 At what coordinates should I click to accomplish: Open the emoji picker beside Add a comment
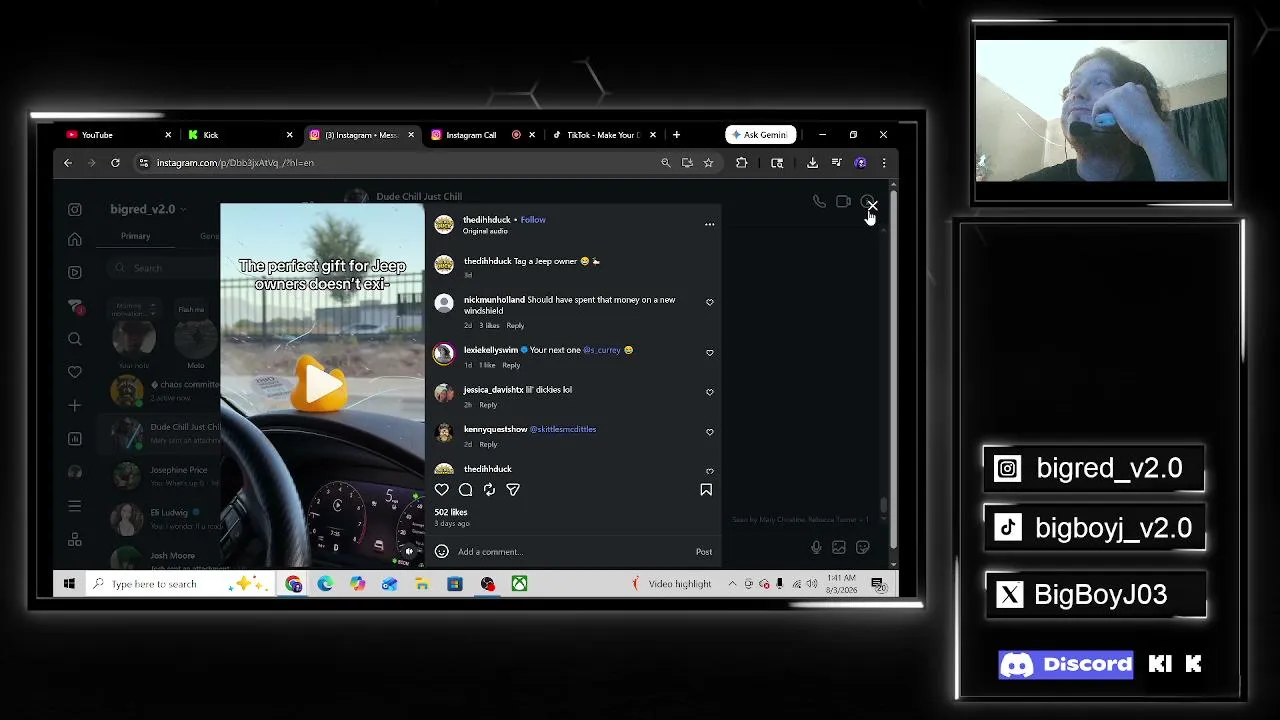pos(442,552)
